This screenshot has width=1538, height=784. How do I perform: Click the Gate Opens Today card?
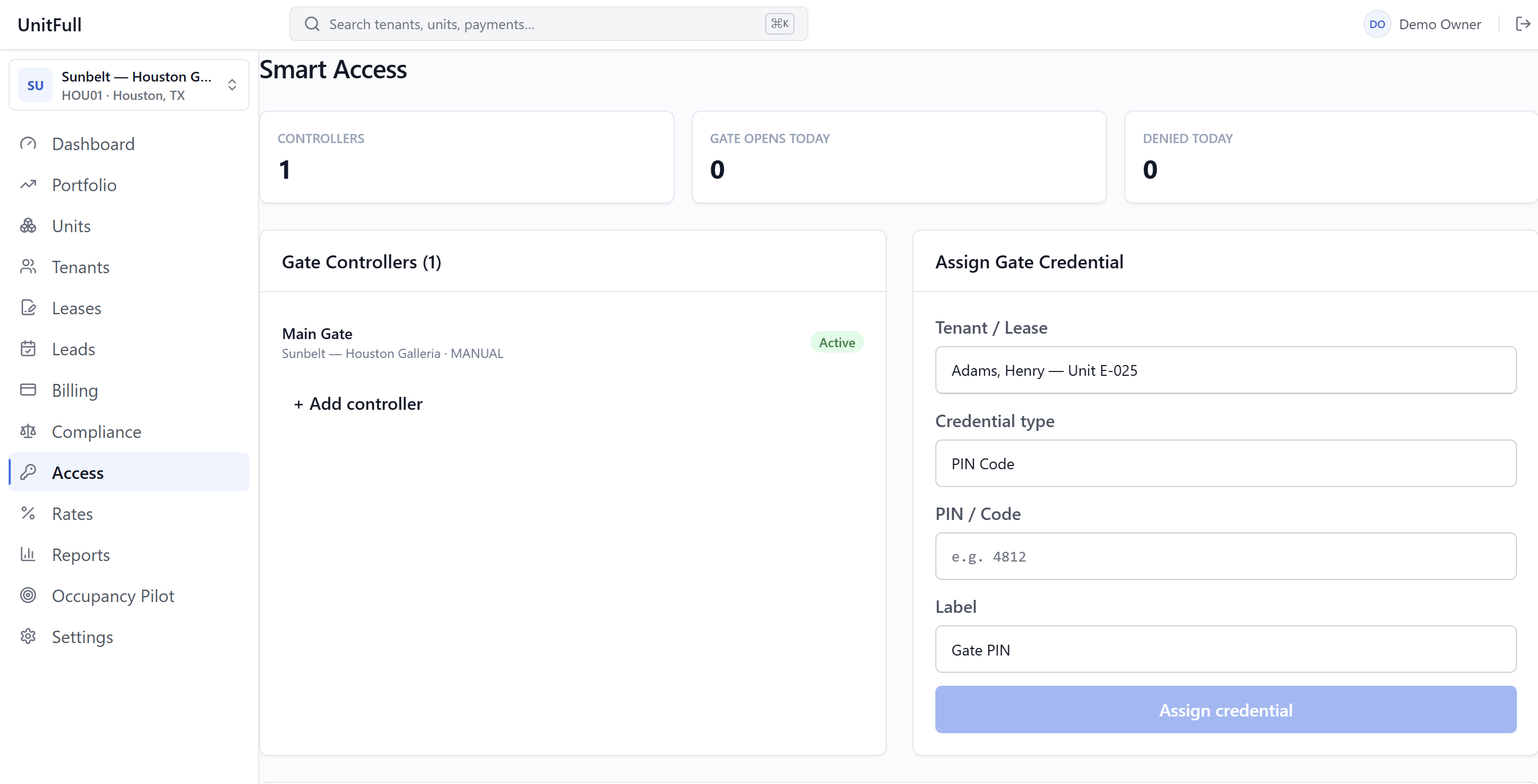coord(899,157)
